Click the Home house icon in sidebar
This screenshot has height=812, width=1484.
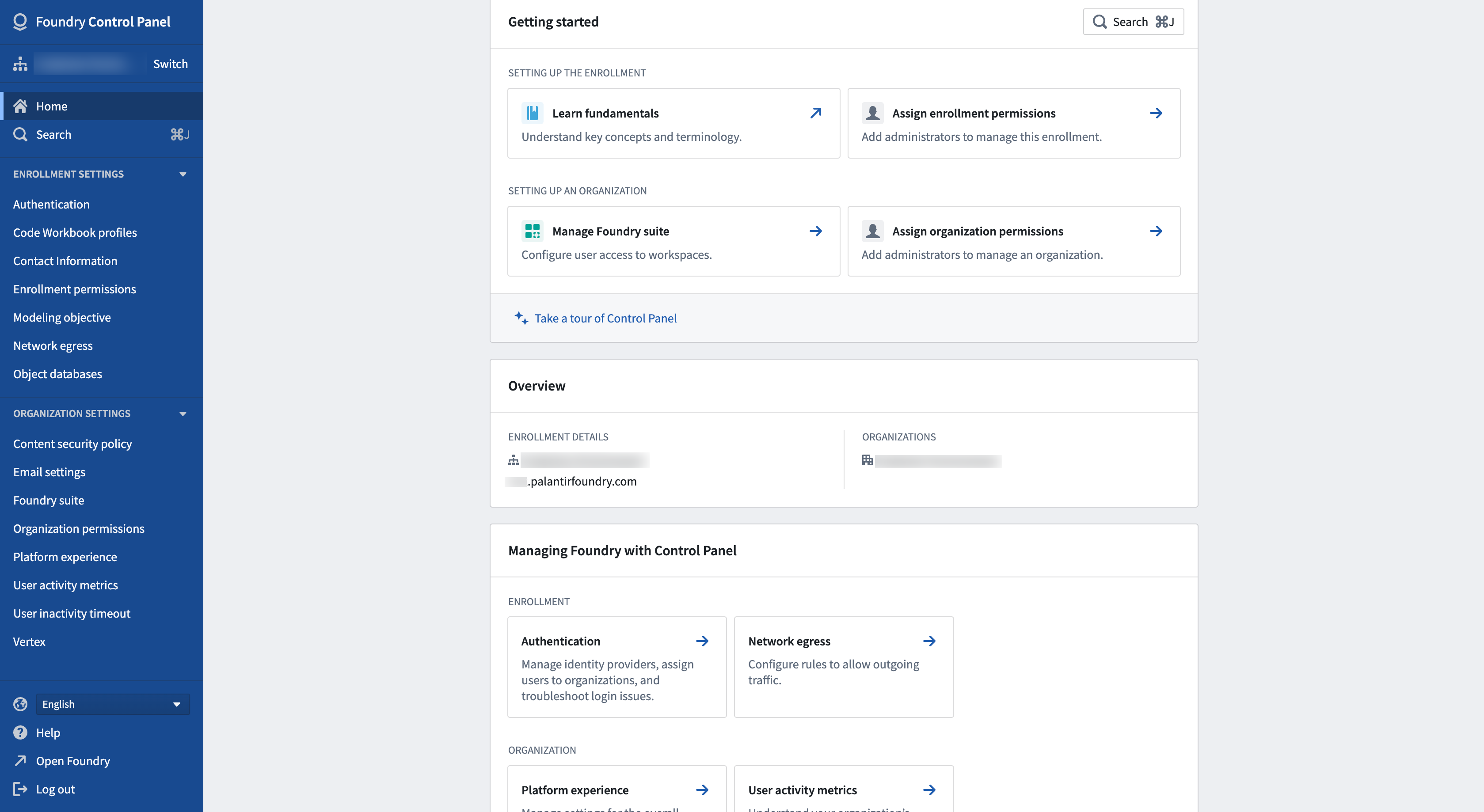point(20,106)
